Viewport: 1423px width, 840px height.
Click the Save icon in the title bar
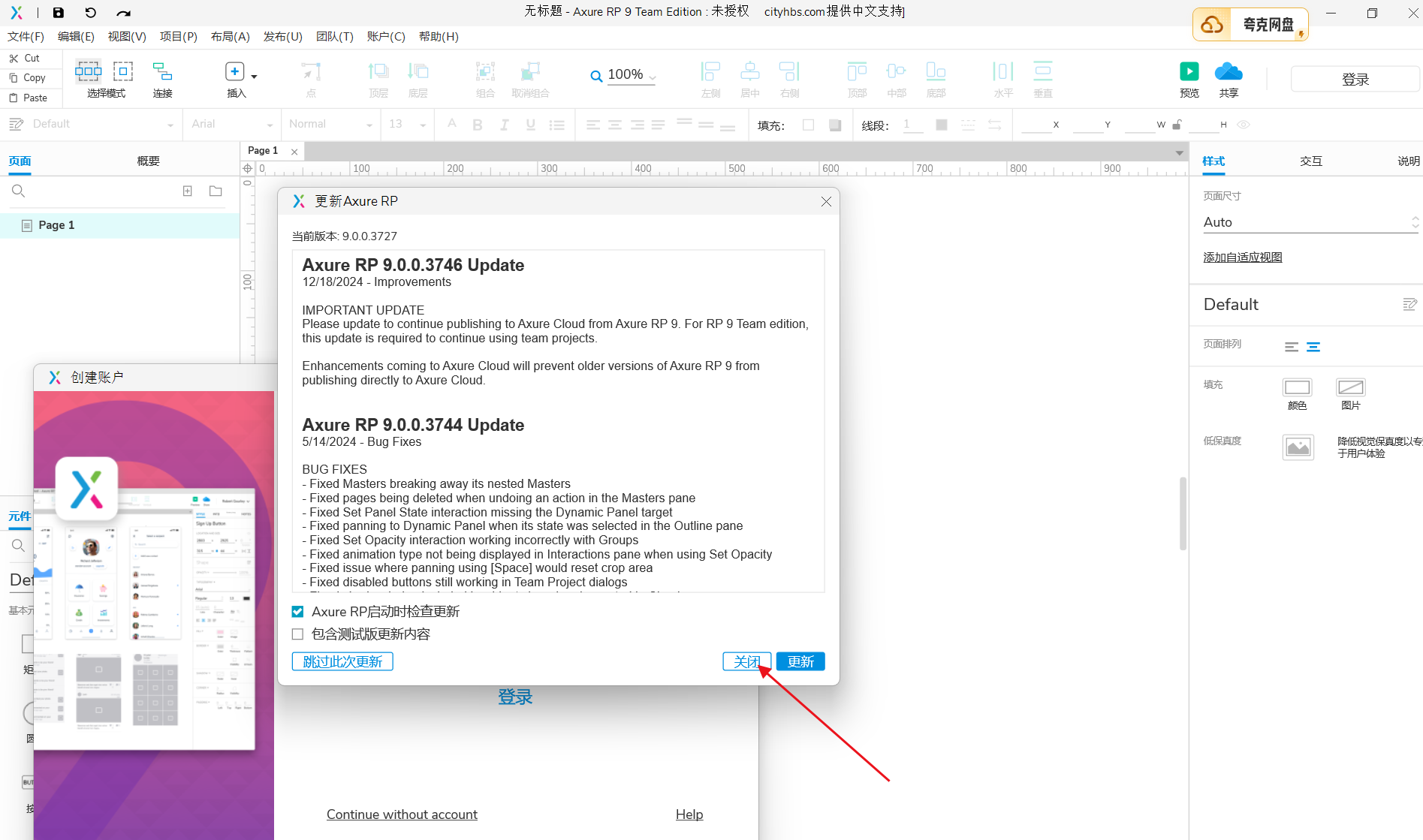[59, 12]
